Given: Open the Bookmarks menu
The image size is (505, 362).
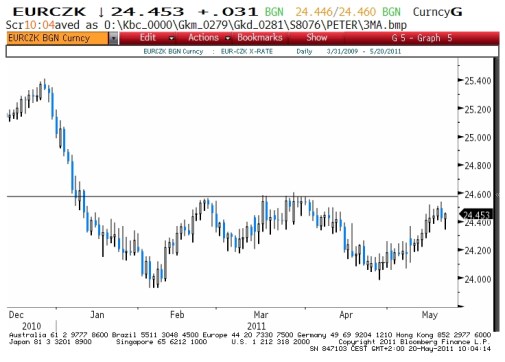Looking at the screenshot, I should 260,38.
